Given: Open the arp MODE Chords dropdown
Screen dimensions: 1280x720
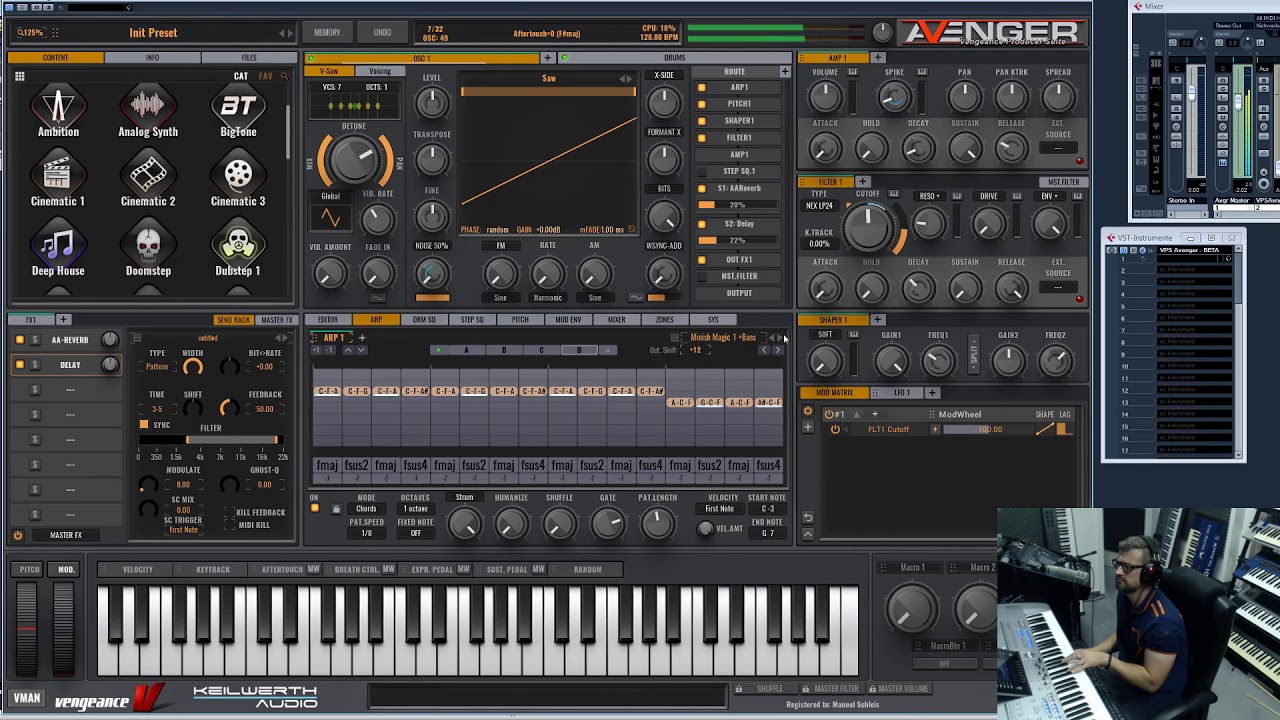Looking at the screenshot, I should click(367, 509).
